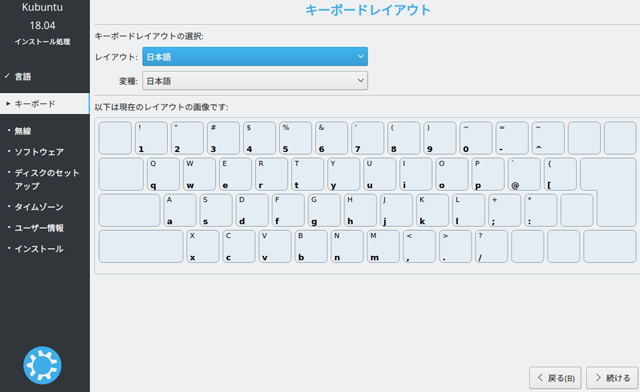The width and height of the screenshot is (640, 392).
Task: Click the '8 (' key in the layout preview
Action: [x=404, y=138]
